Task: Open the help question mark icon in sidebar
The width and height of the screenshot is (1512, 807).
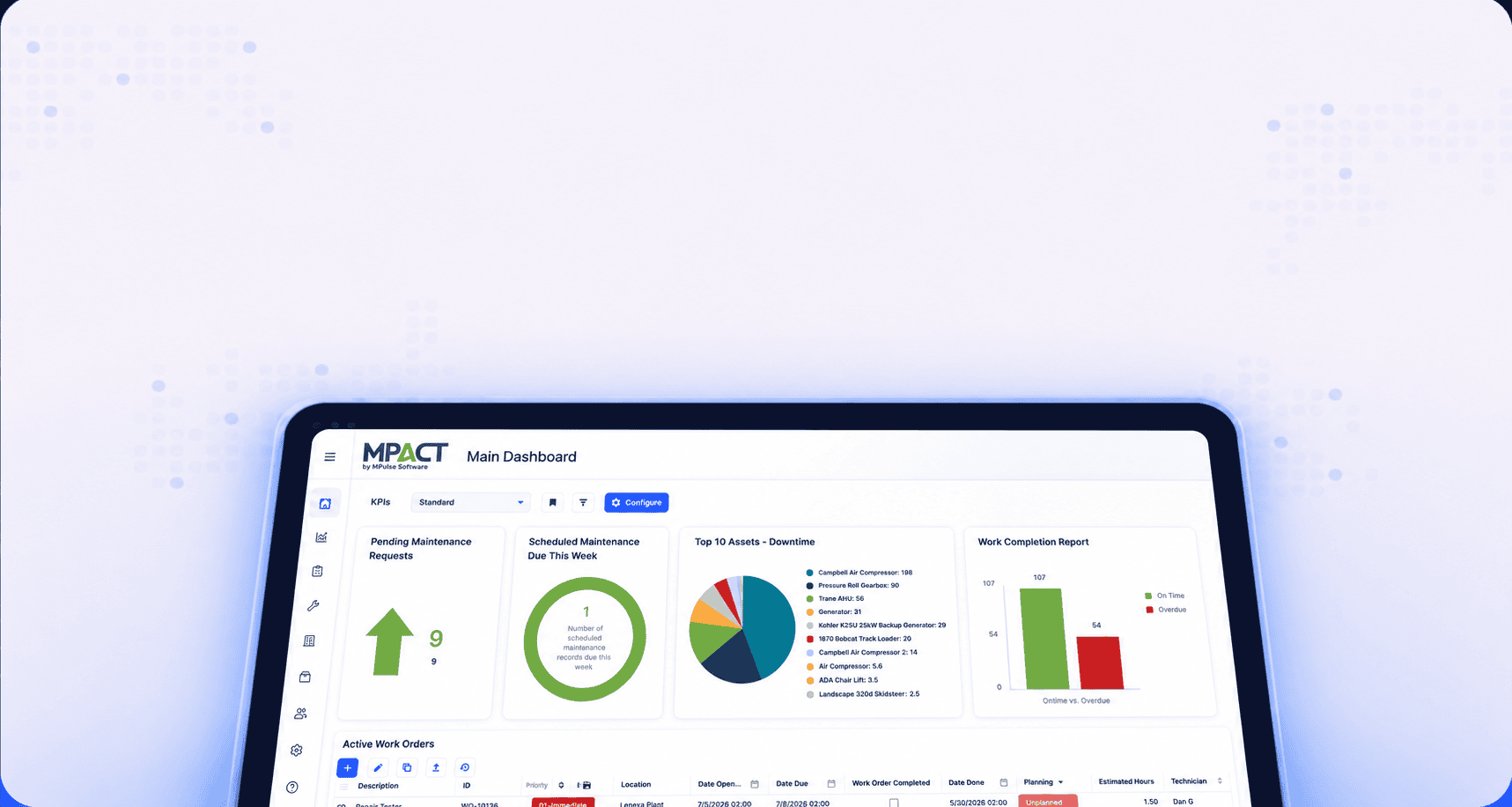Action: (292, 787)
